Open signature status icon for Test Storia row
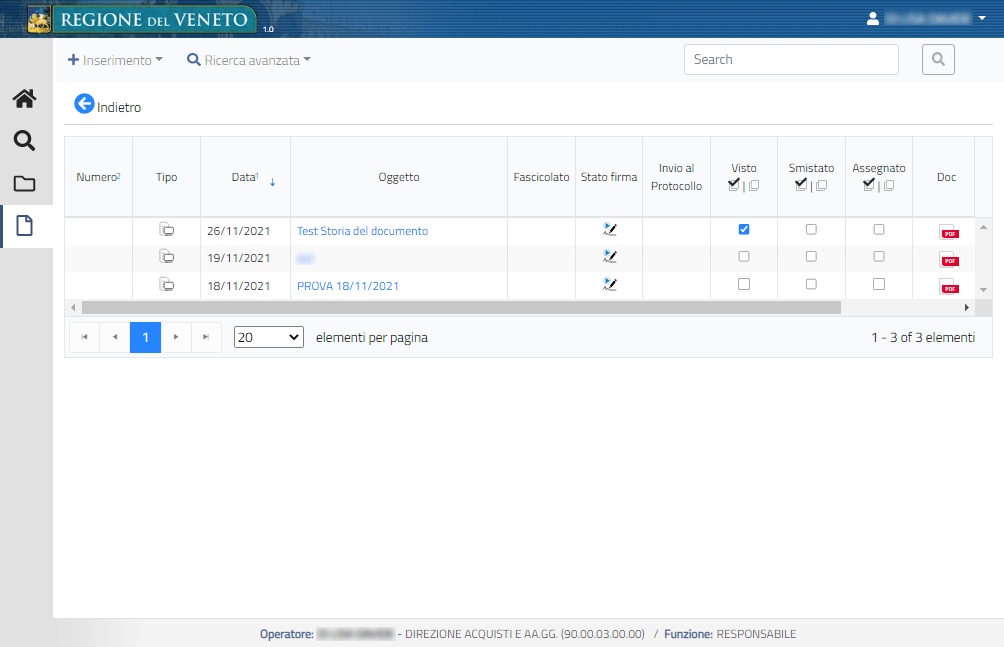 pyautogui.click(x=610, y=229)
